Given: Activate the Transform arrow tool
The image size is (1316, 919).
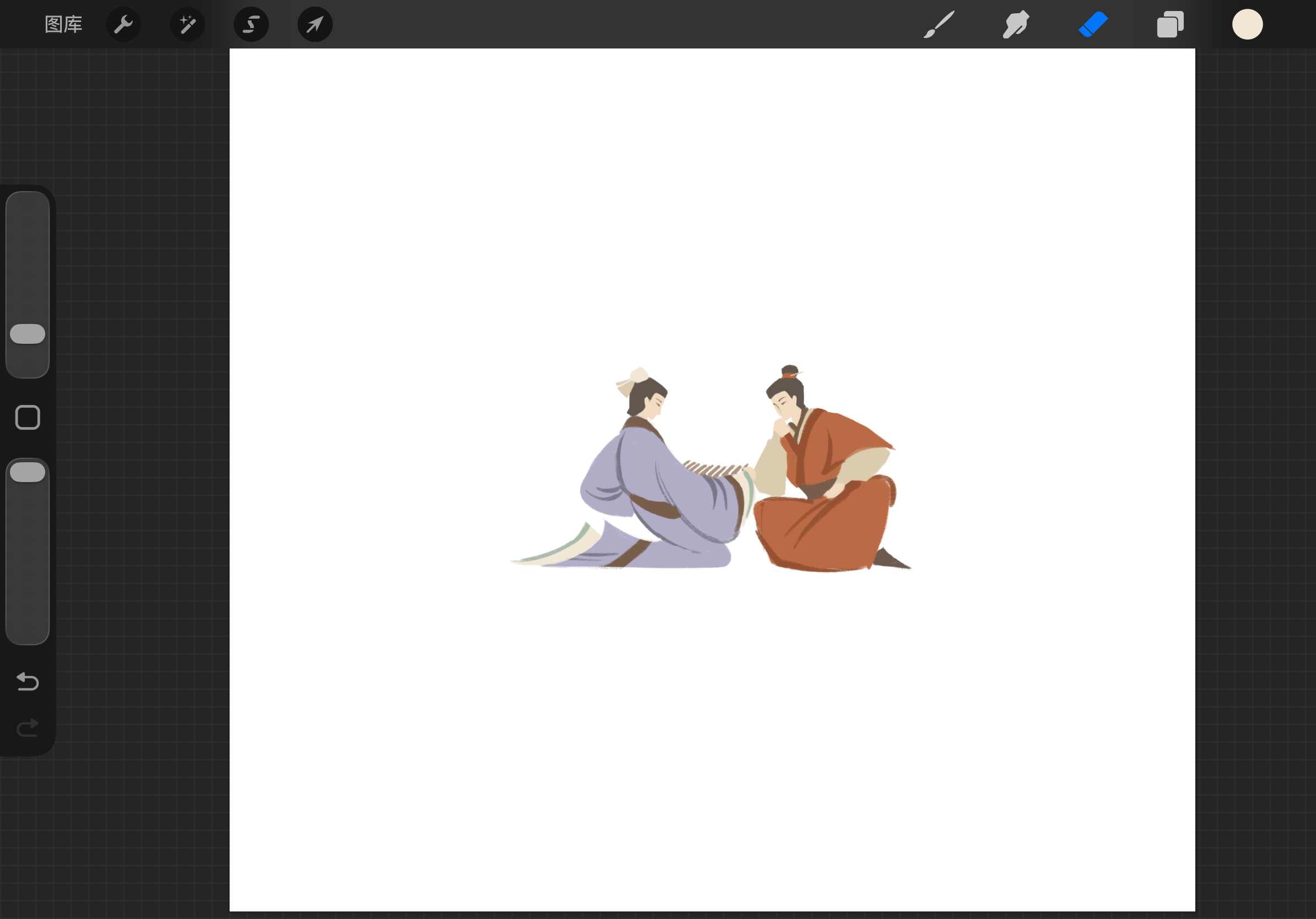Looking at the screenshot, I should 315,25.
